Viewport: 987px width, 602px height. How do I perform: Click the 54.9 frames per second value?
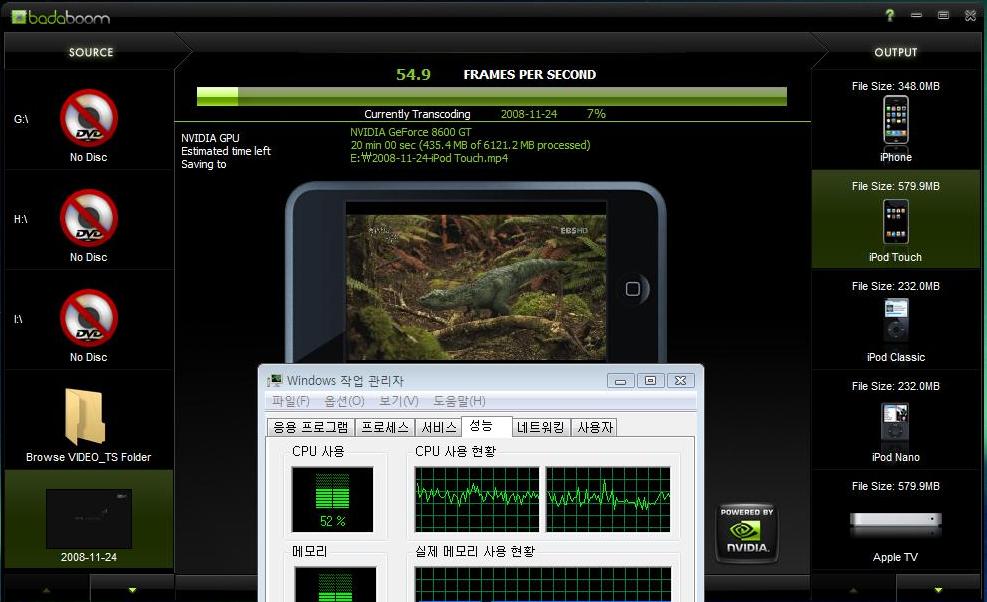click(x=413, y=75)
